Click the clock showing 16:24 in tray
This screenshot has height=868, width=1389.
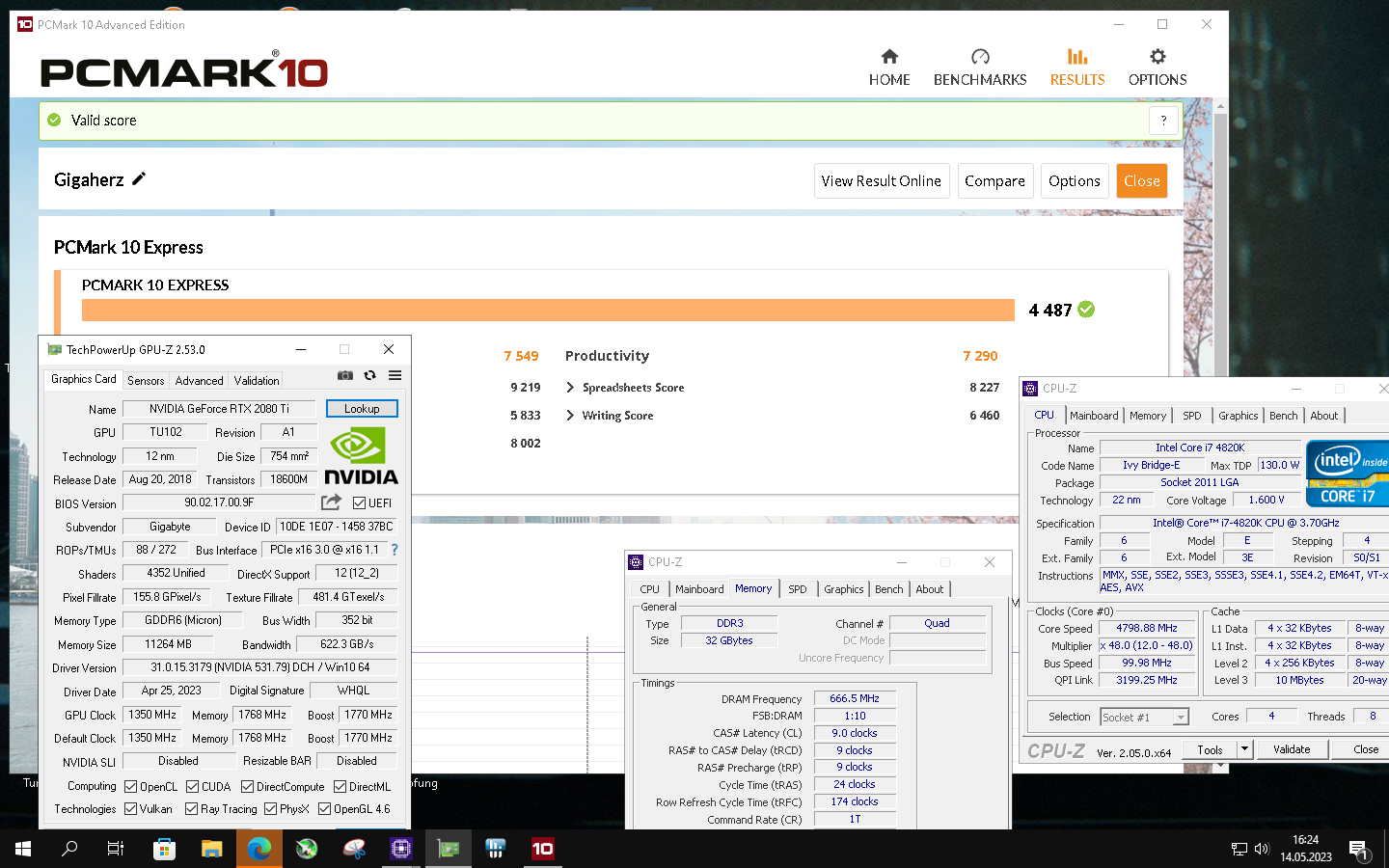[x=1306, y=840]
